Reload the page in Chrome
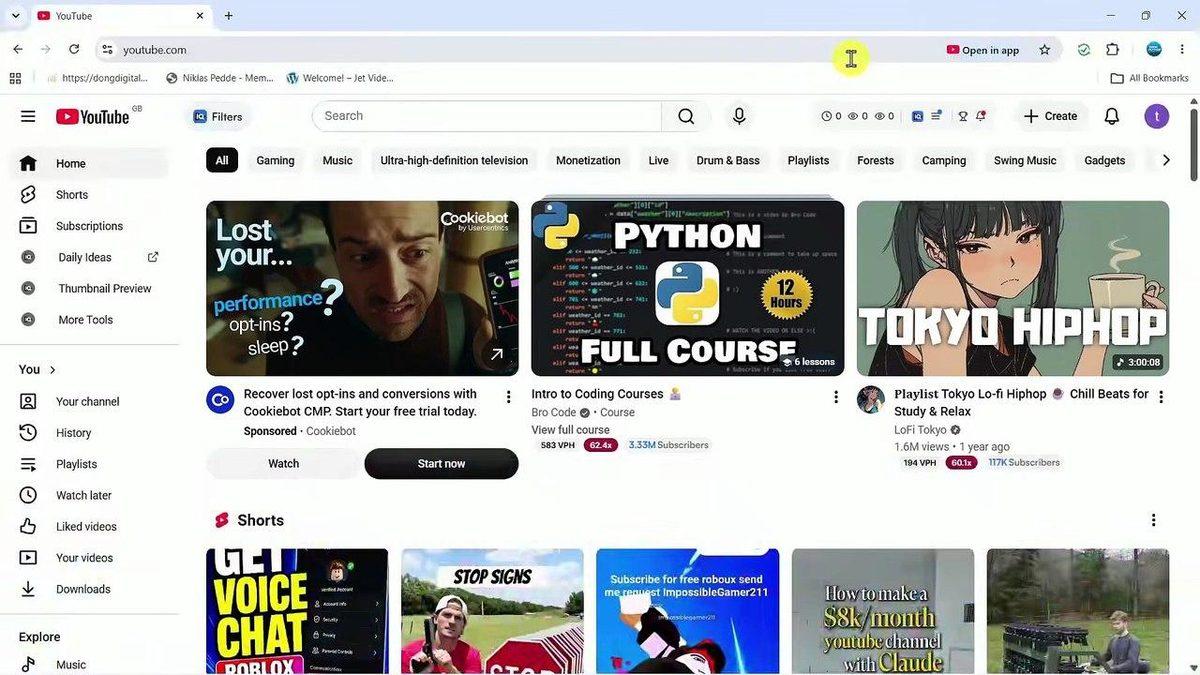The image size is (1200, 675). click(x=74, y=49)
